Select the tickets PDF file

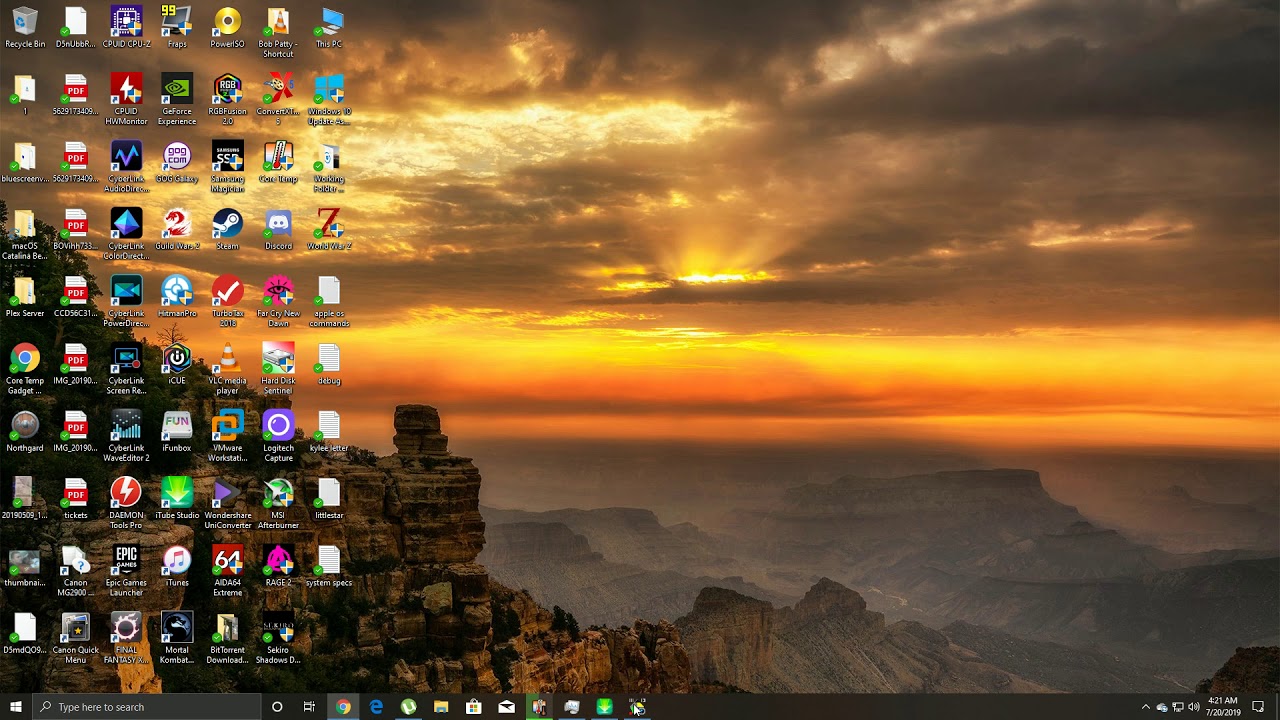pyautogui.click(x=75, y=498)
